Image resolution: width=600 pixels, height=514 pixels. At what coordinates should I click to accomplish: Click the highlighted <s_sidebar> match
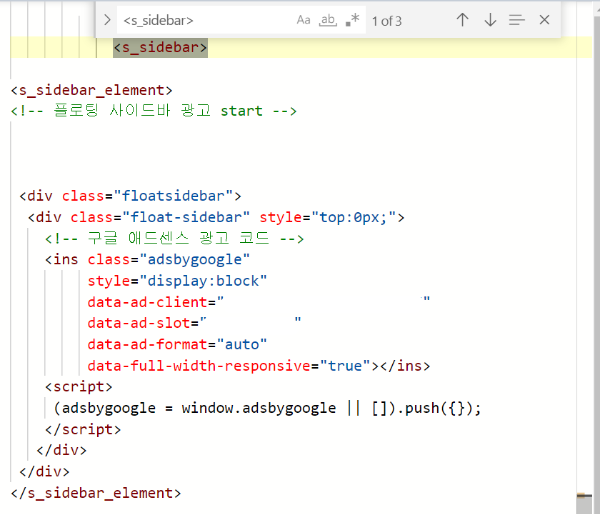160,47
